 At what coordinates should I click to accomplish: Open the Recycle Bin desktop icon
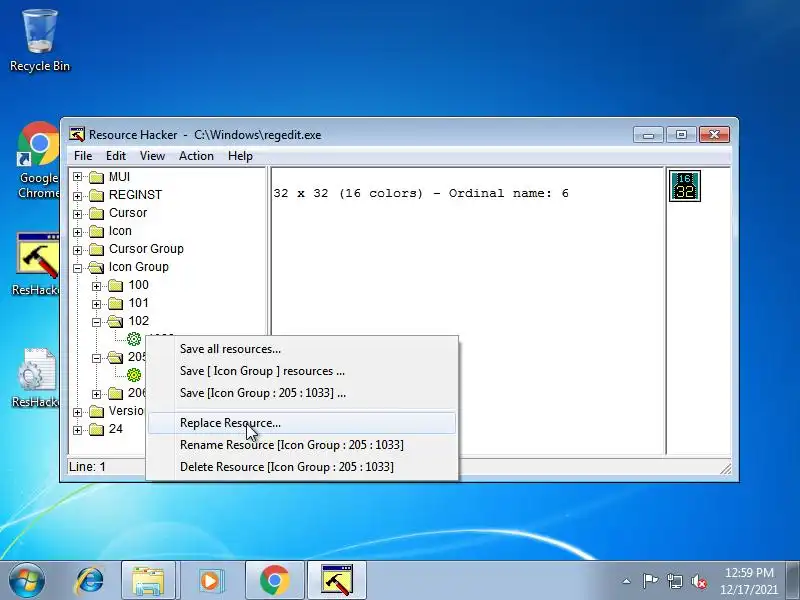39,41
